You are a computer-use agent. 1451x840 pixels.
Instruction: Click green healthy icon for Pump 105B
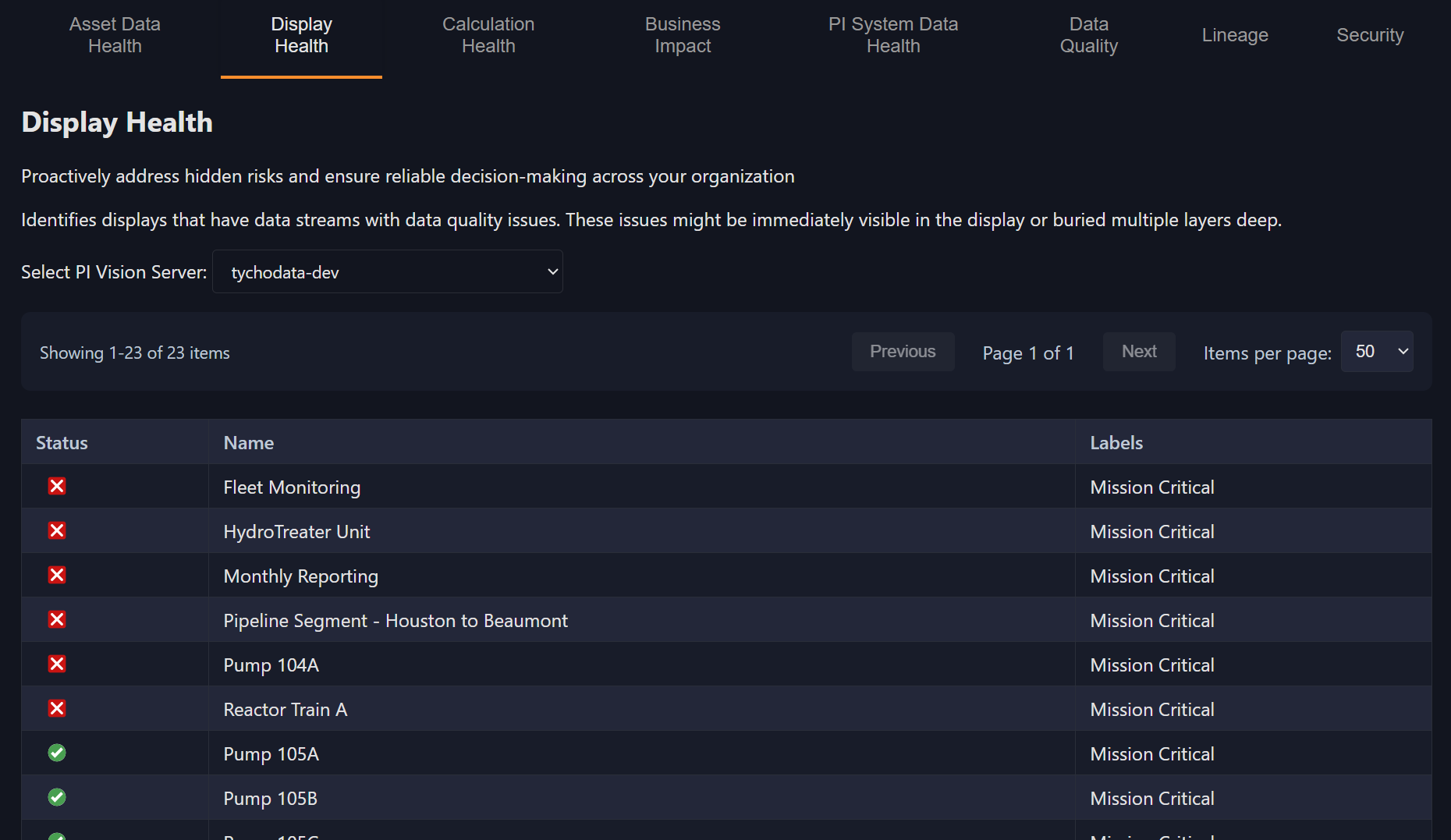click(57, 798)
